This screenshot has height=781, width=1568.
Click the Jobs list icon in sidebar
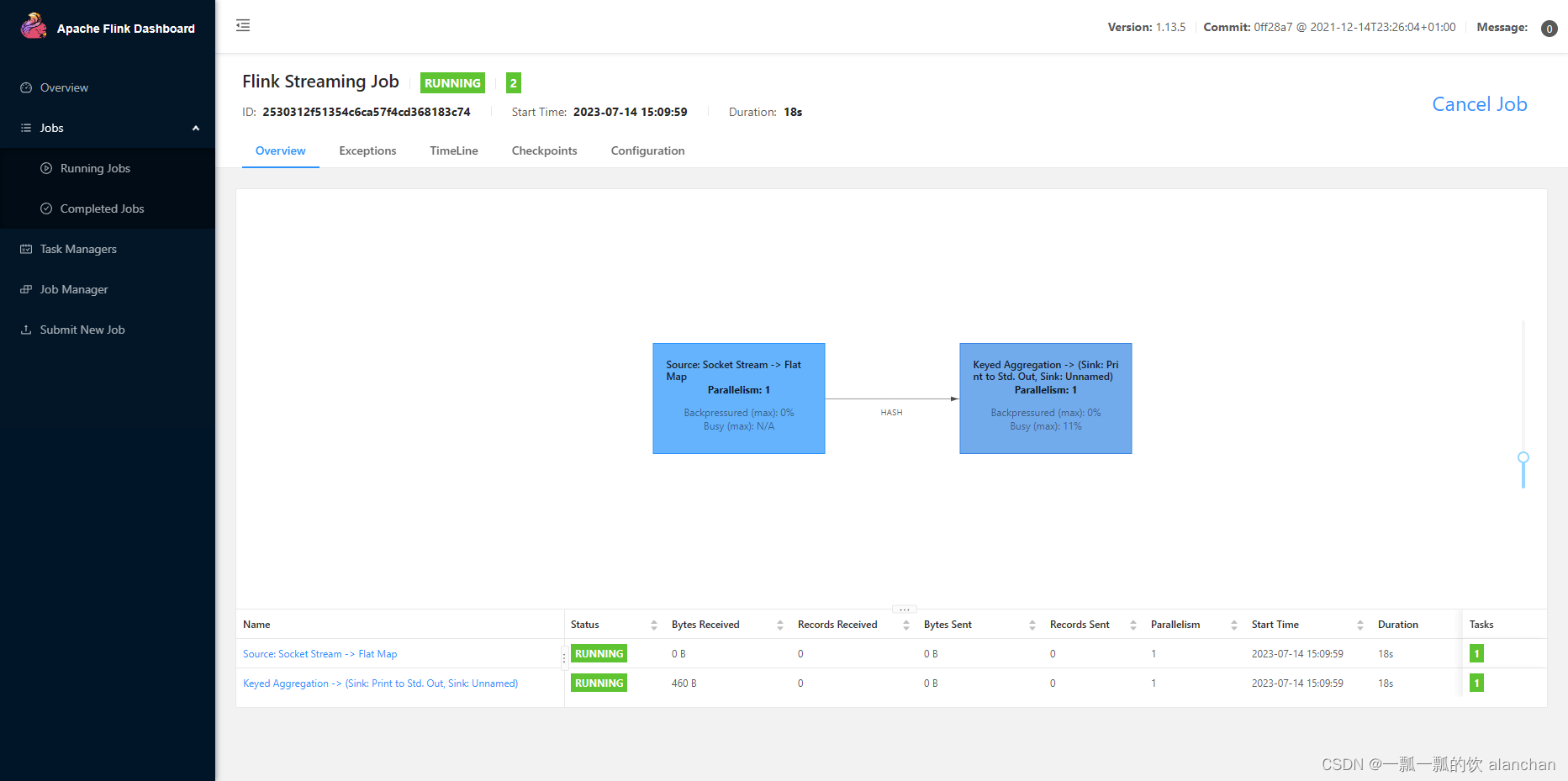click(x=26, y=128)
